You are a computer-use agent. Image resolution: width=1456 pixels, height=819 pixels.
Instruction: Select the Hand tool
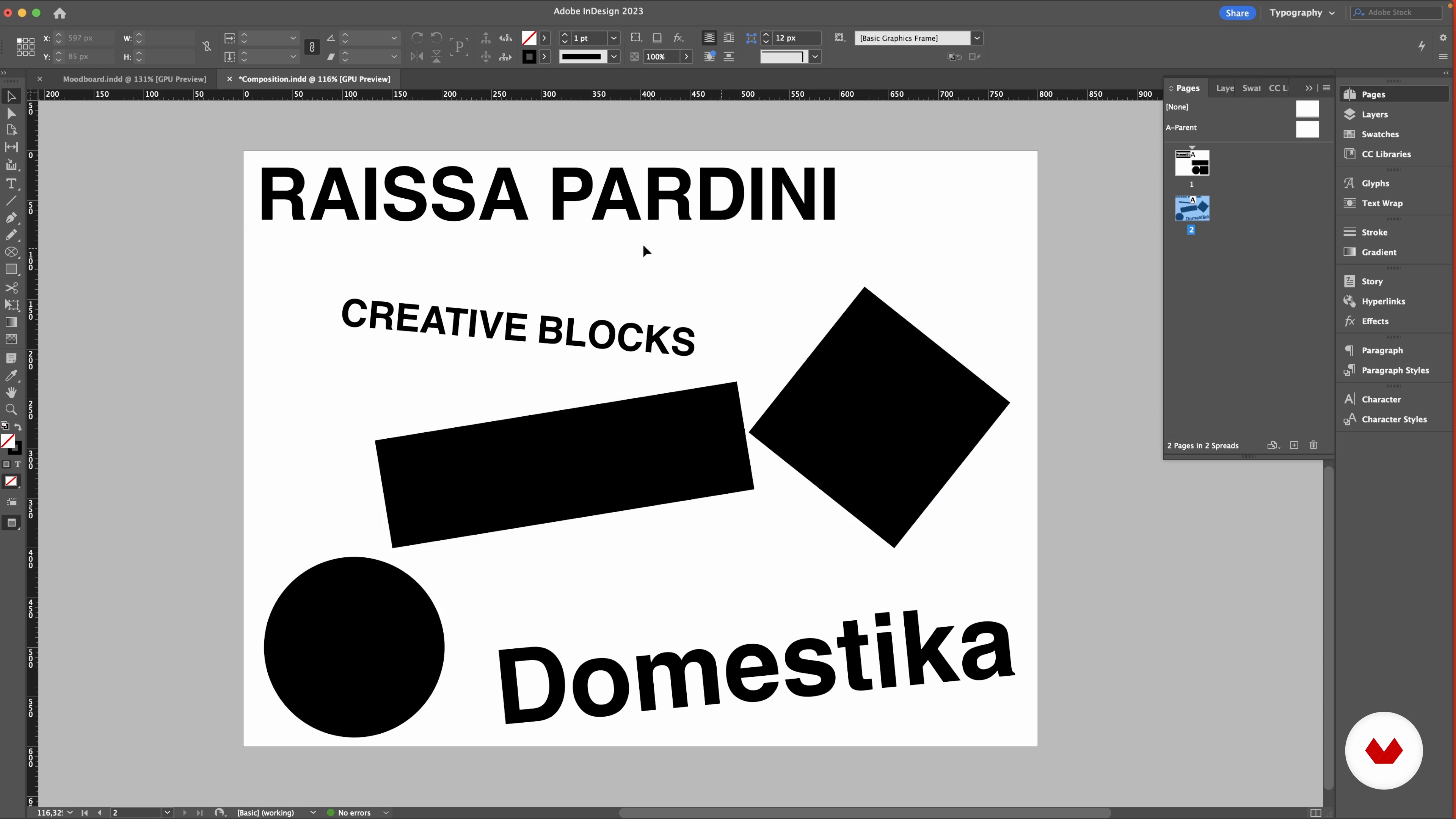coord(11,392)
